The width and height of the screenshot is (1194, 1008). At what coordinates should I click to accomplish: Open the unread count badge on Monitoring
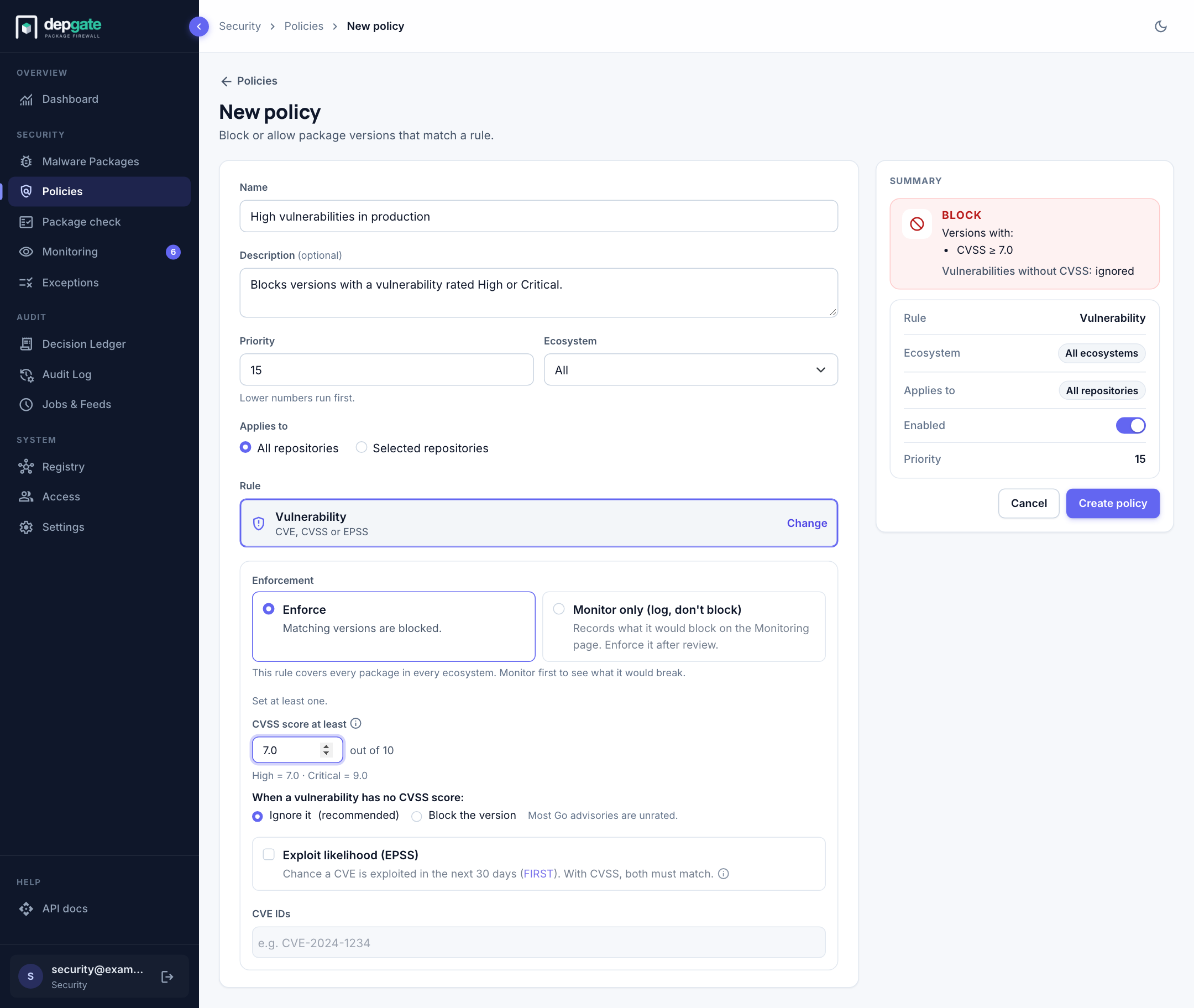pos(173,252)
